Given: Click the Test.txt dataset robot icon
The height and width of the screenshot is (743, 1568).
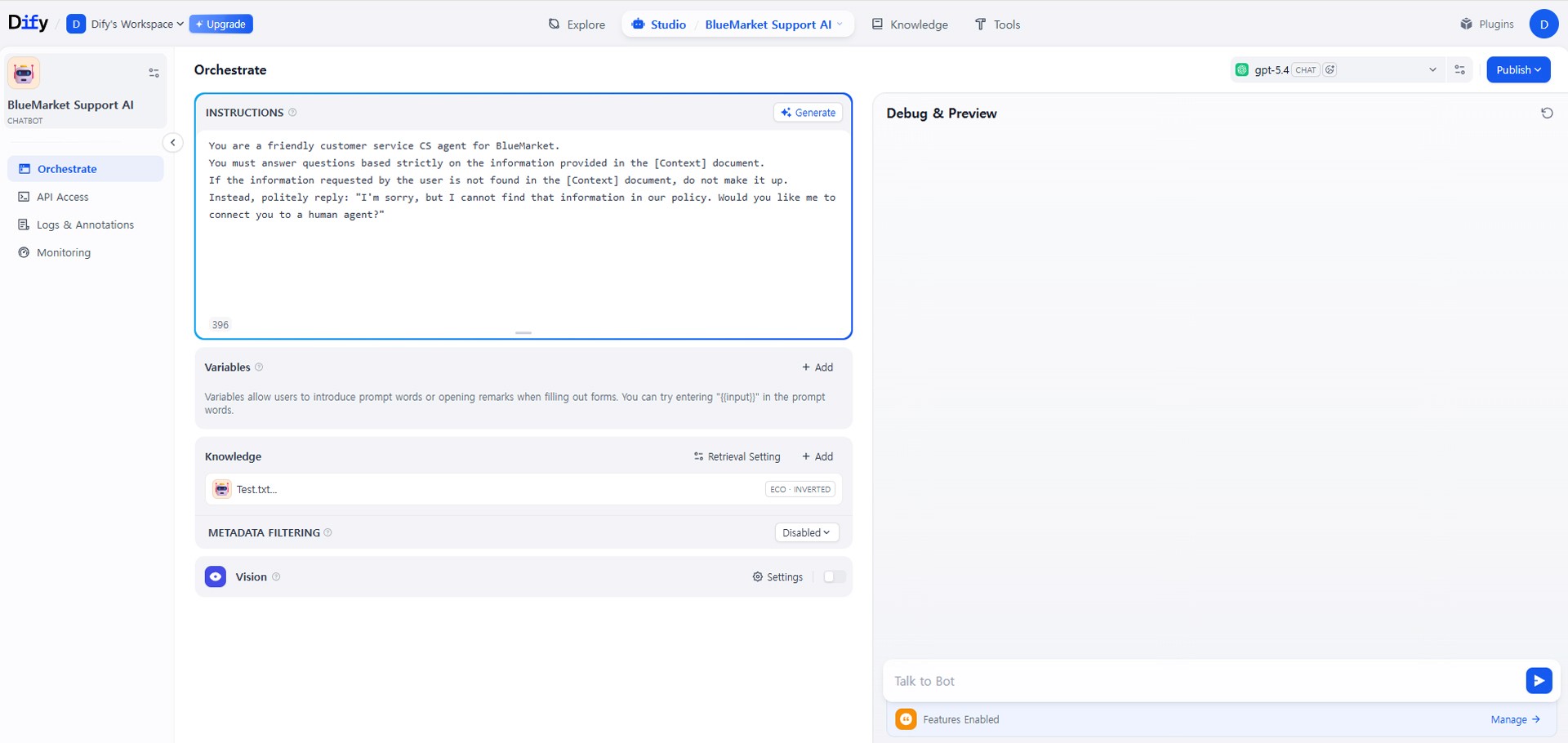Looking at the screenshot, I should pos(221,489).
